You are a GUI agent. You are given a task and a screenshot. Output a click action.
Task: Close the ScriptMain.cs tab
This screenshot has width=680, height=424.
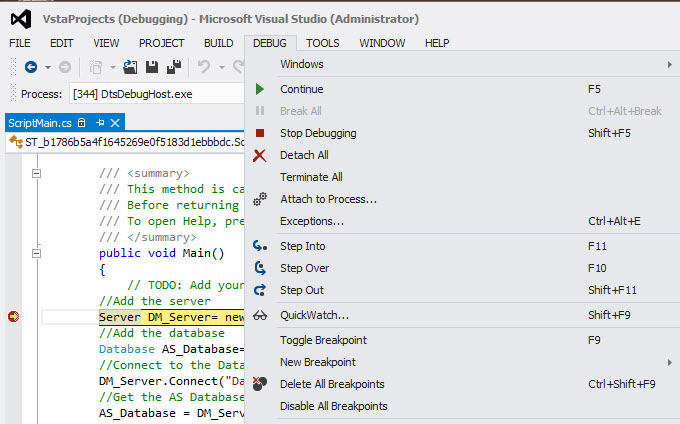pos(115,123)
